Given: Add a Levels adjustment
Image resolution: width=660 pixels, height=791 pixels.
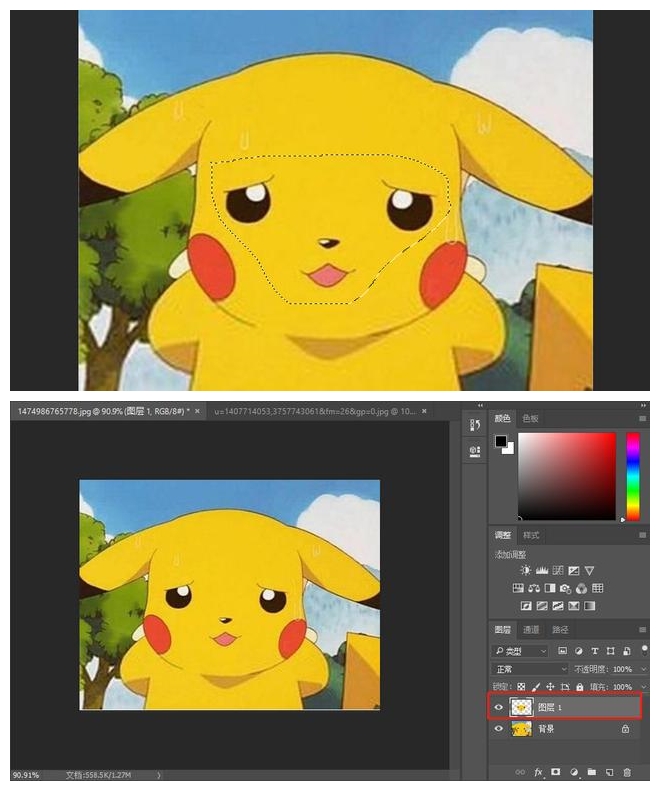Looking at the screenshot, I should coord(542,571).
